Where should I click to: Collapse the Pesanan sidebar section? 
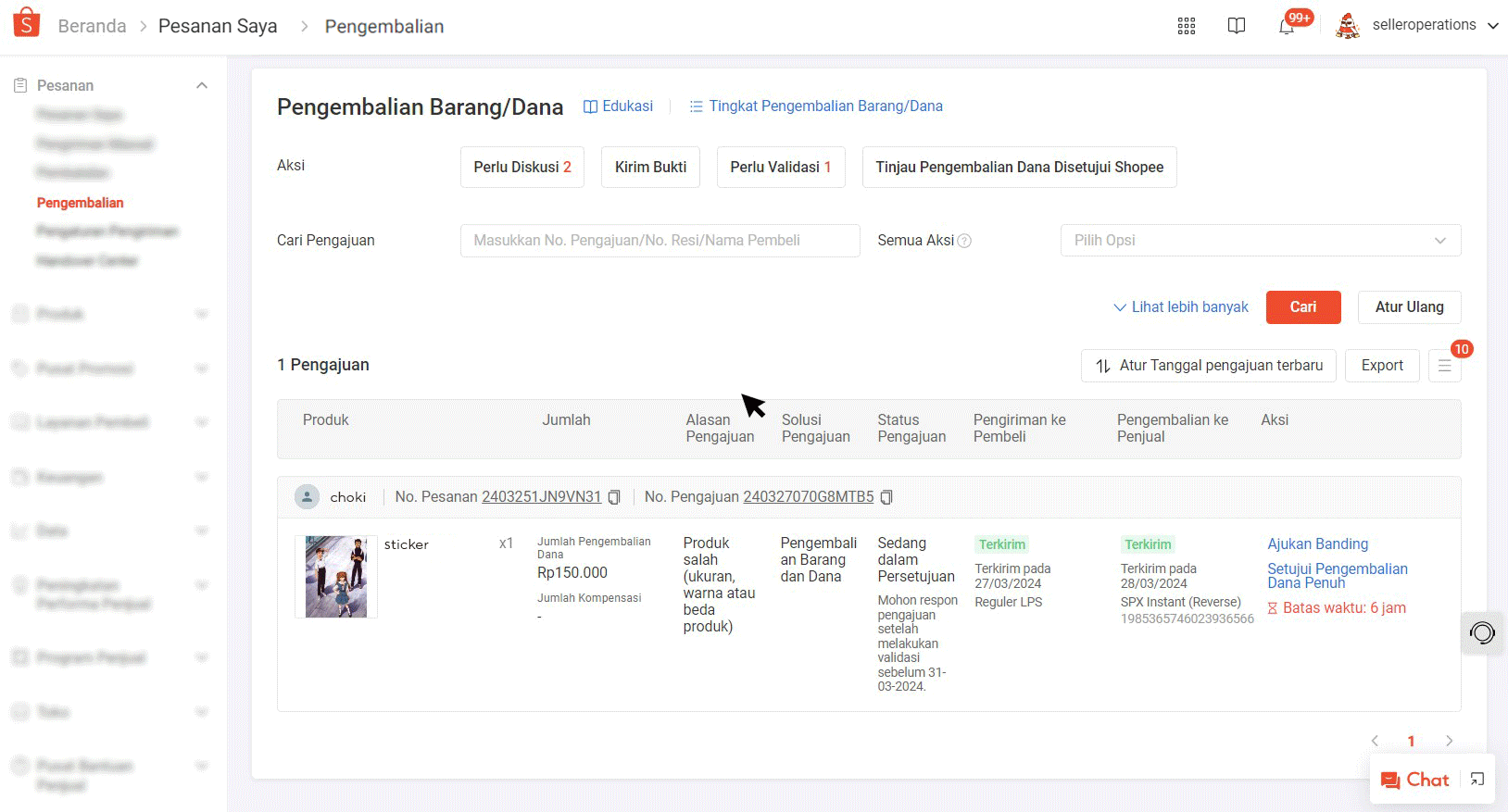point(202,85)
